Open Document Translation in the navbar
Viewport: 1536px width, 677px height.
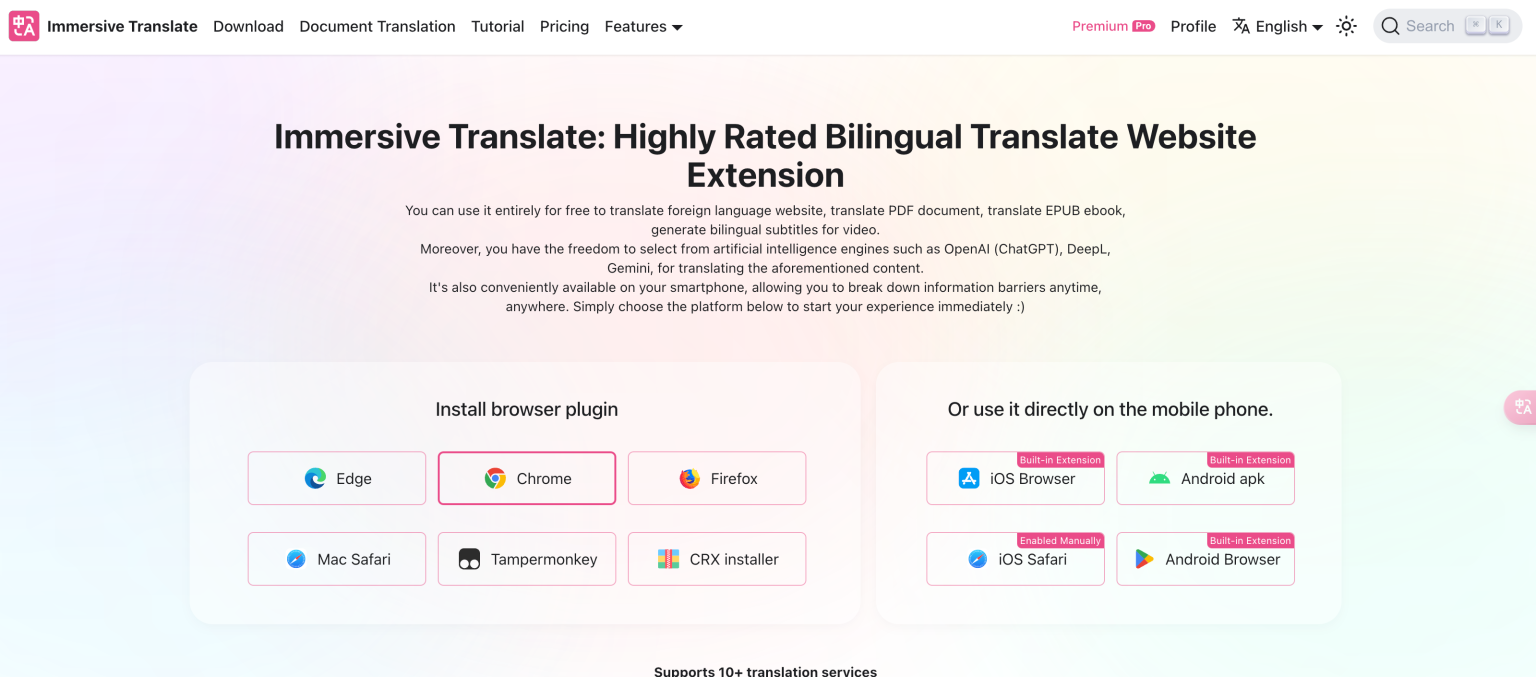pyautogui.click(x=377, y=27)
